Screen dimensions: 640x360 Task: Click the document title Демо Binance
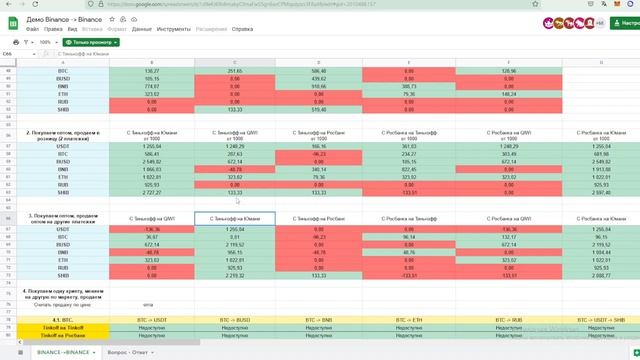tap(64, 20)
